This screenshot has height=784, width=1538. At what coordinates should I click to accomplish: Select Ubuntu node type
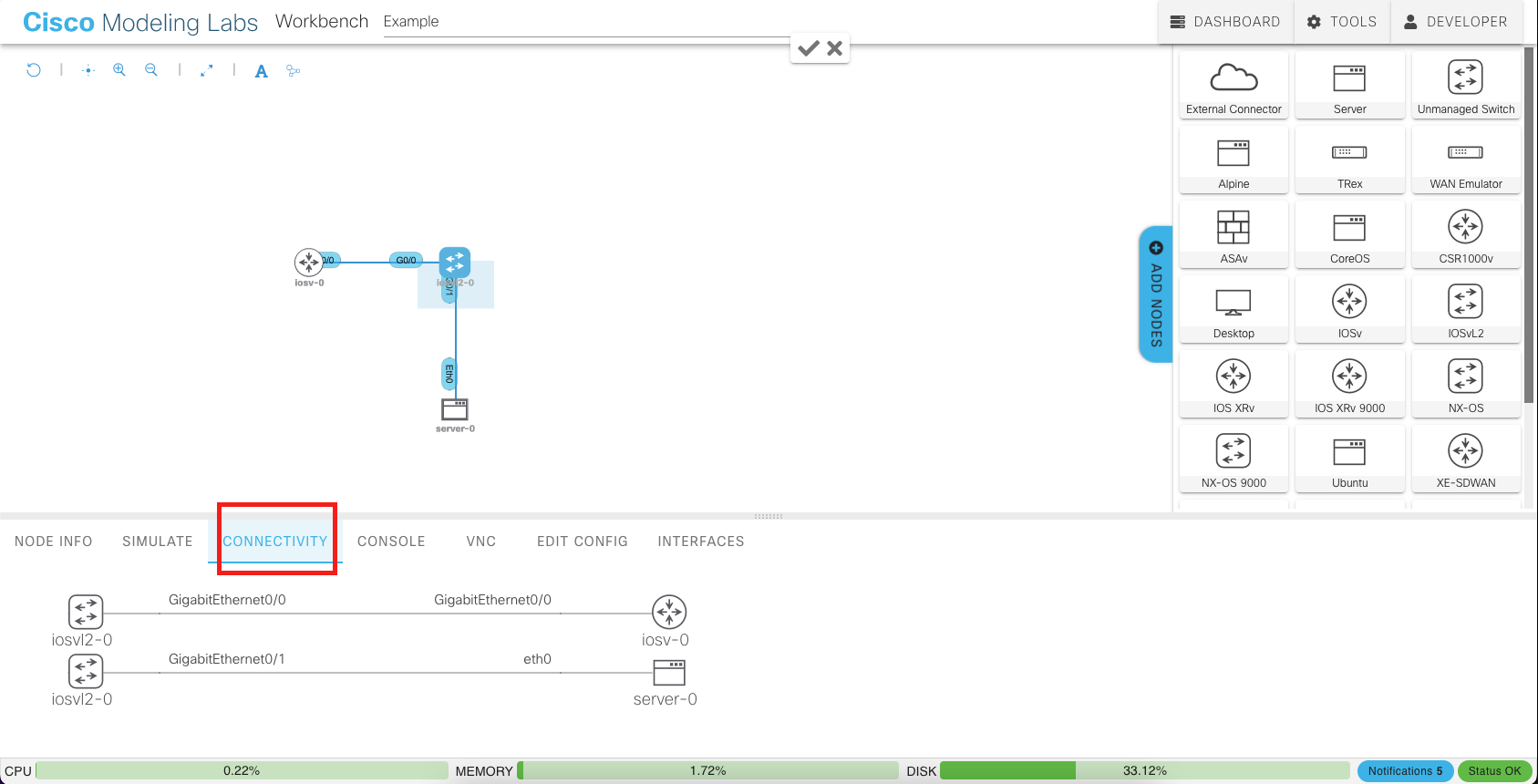1349,459
